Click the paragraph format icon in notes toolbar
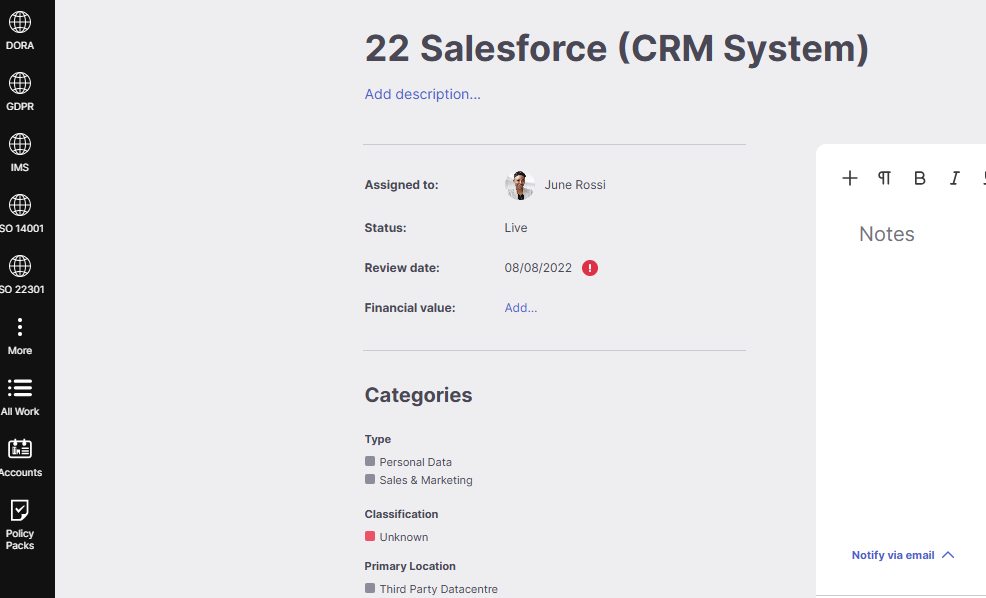 884,178
